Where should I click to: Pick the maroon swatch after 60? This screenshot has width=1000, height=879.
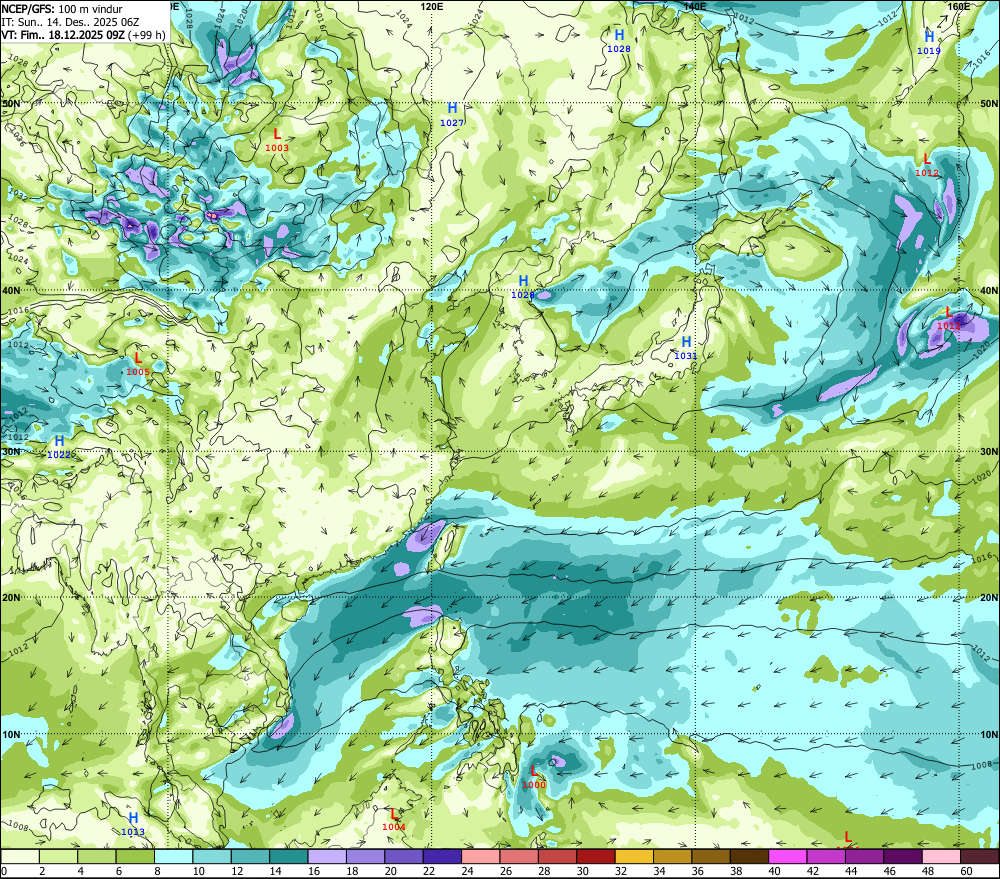click(980, 856)
